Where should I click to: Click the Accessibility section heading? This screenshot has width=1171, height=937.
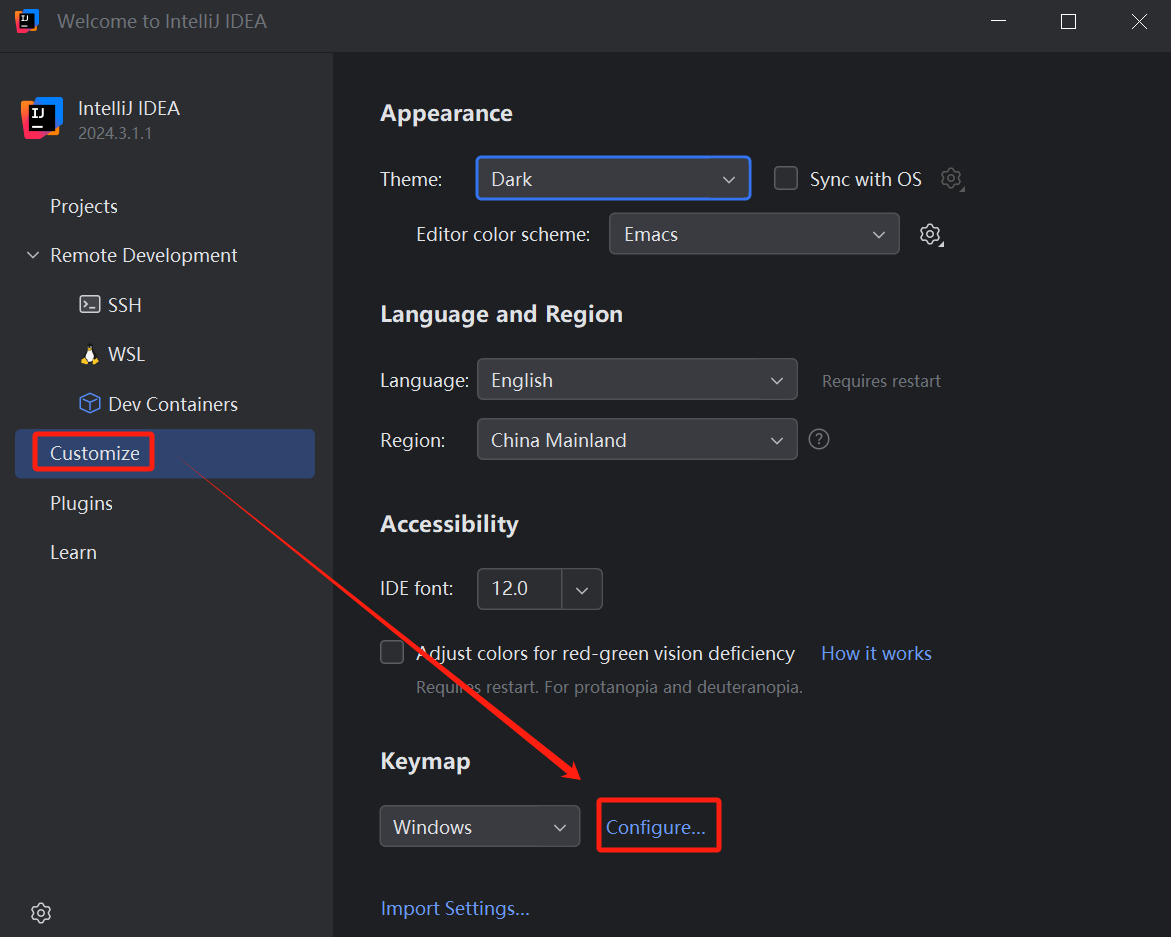(450, 523)
